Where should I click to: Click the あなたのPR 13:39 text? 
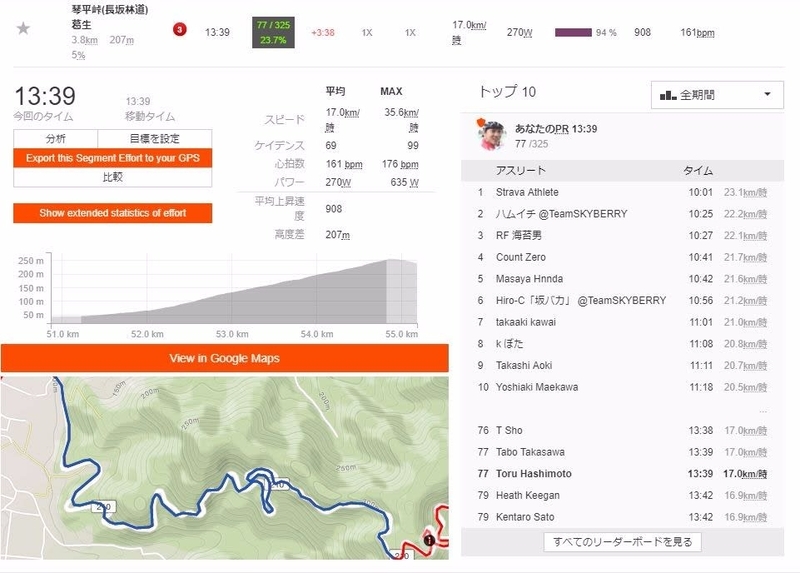pyautogui.click(x=556, y=129)
